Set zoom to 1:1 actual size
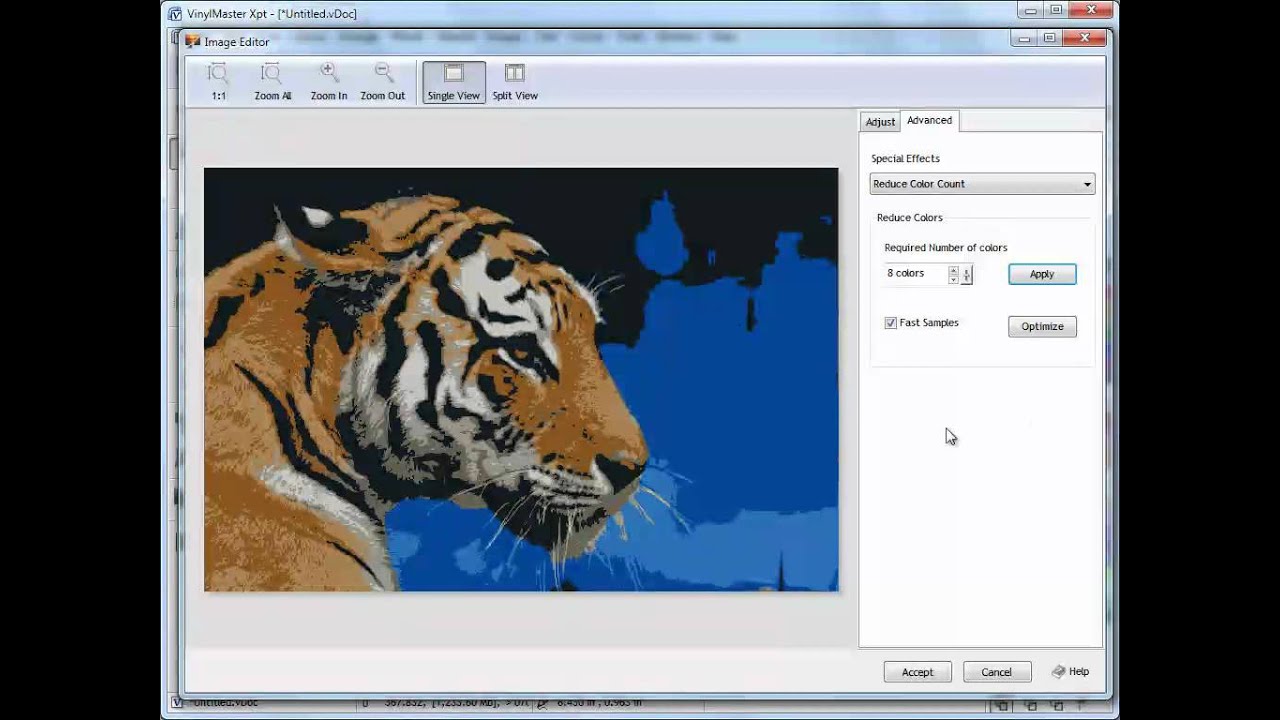The width and height of the screenshot is (1280, 720). (218, 82)
